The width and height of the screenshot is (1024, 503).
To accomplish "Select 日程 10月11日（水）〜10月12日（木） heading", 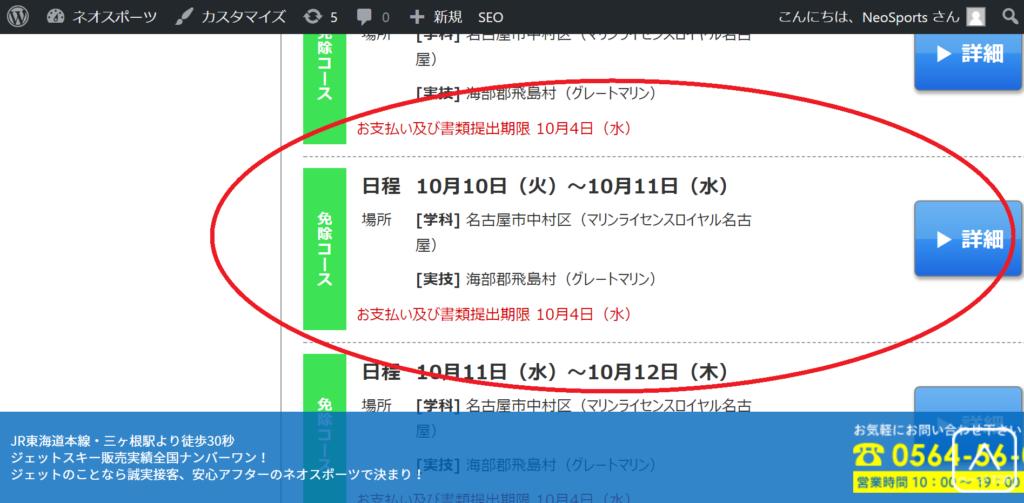I will [545, 372].
